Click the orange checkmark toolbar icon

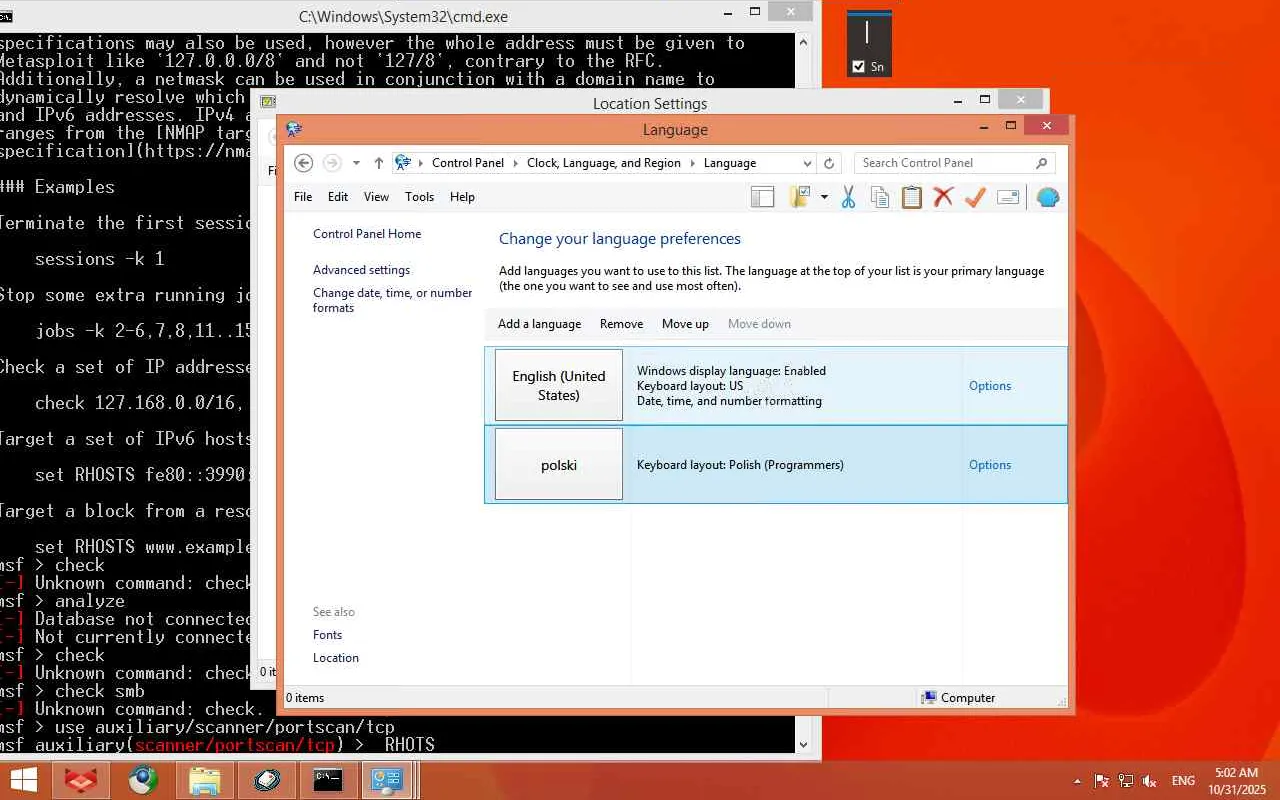pyautogui.click(x=975, y=197)
